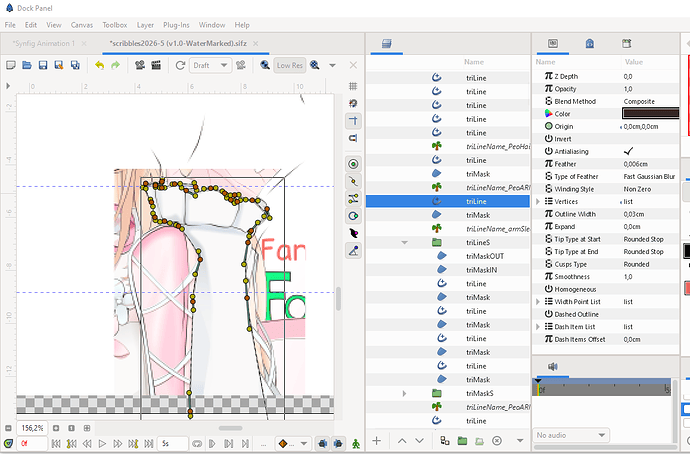The width and height of the screenshot is (690, 454).
Task: Click the clapperboard preview icon
Action: tap(156, 65)
